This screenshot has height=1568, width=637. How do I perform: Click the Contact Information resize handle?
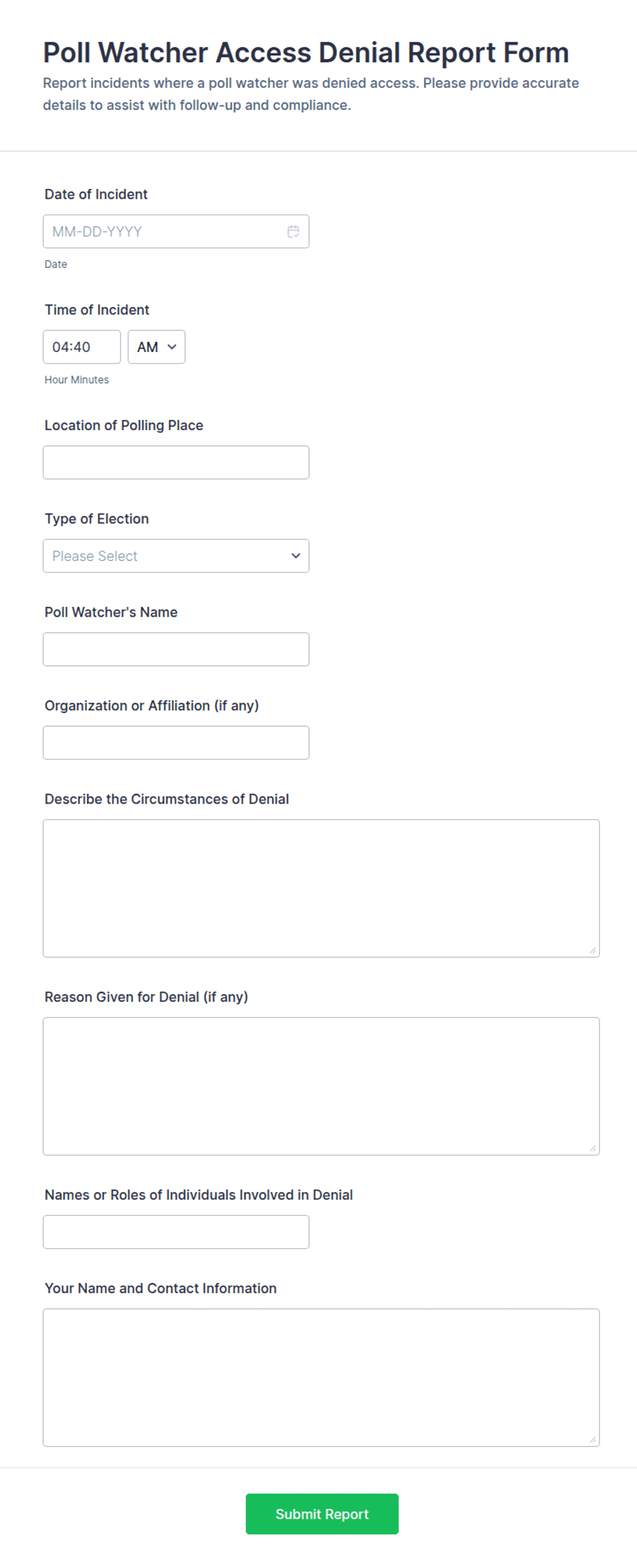[x=592, y=1439]
